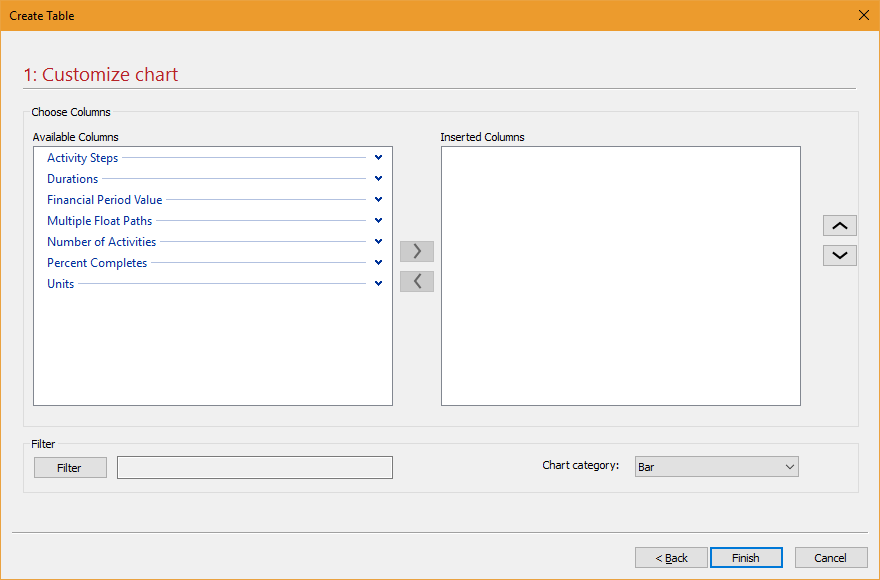880x580 pixels.
Task: Expand the Number of Activities group
Action: click(x=378, y=241)
